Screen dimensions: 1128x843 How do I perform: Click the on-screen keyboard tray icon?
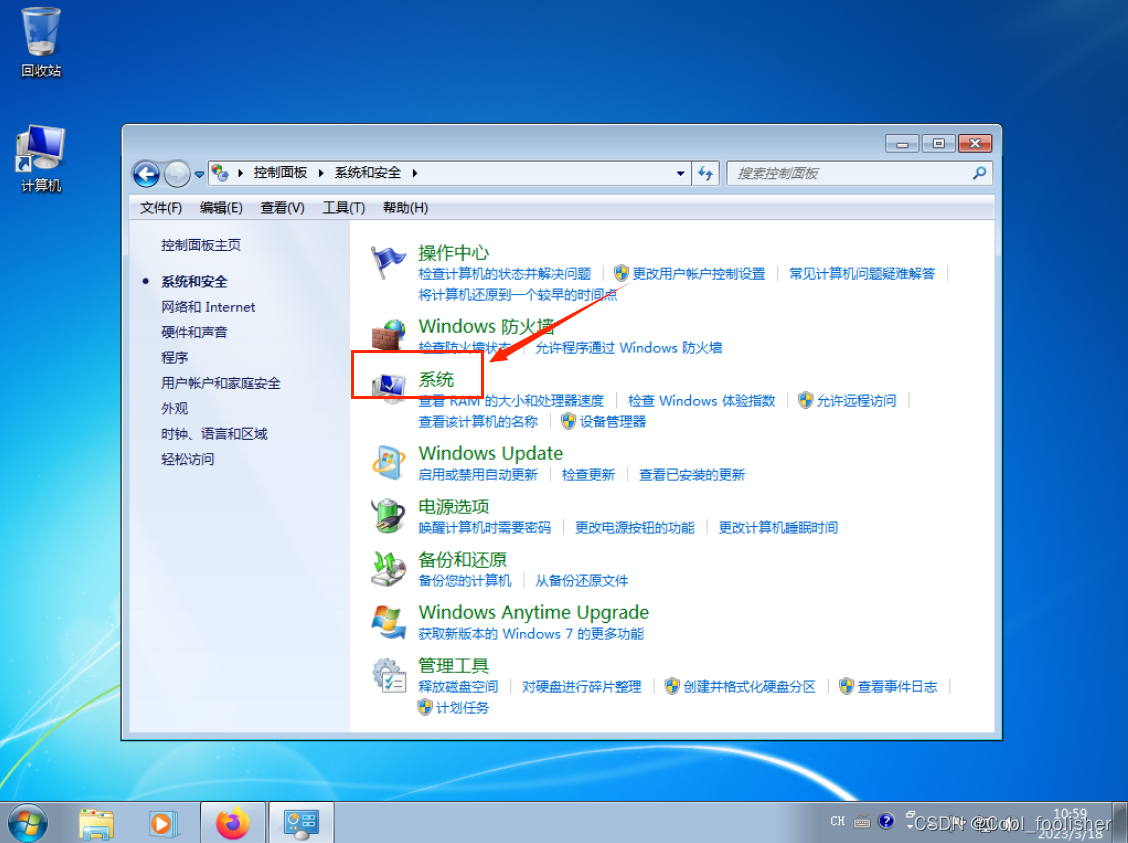(862, 821)
